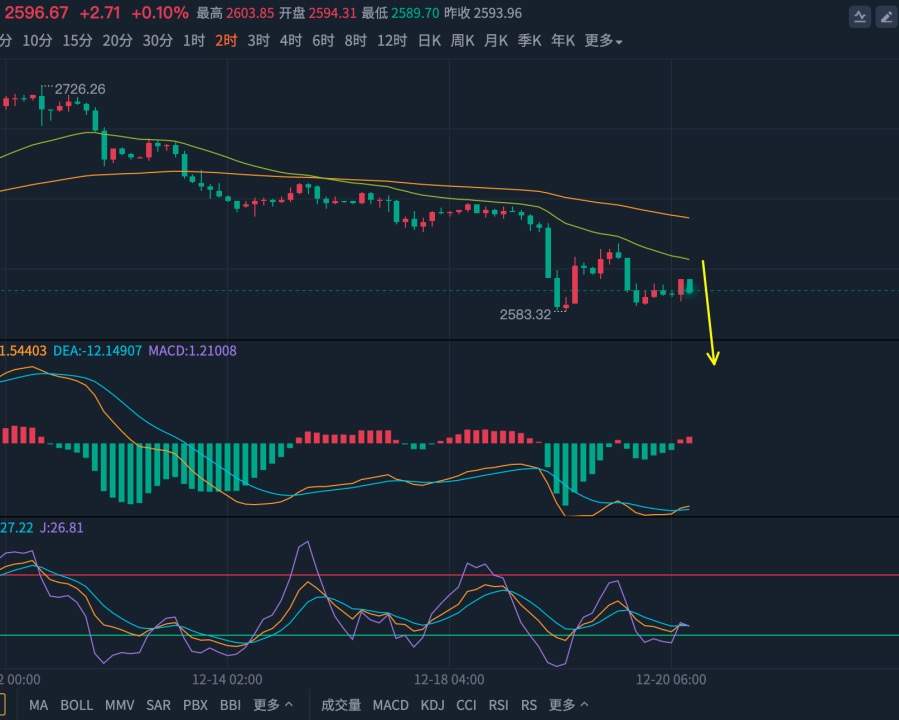Image resolution: width=899 pixels, height=720 pixels.
Task: Toggle the KDJ sub-indicator button
Action: coord(432,705)
